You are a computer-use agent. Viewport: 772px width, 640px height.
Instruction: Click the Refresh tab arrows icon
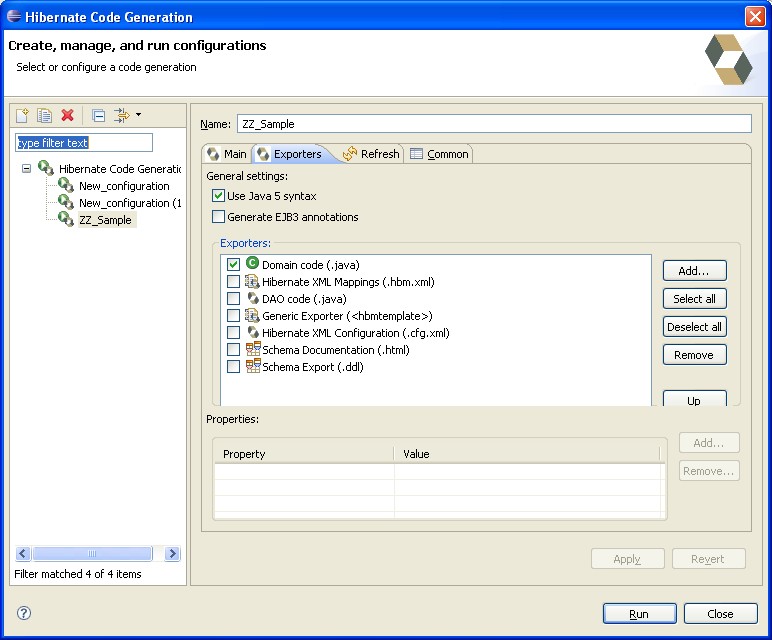click(x=350, y=154)
